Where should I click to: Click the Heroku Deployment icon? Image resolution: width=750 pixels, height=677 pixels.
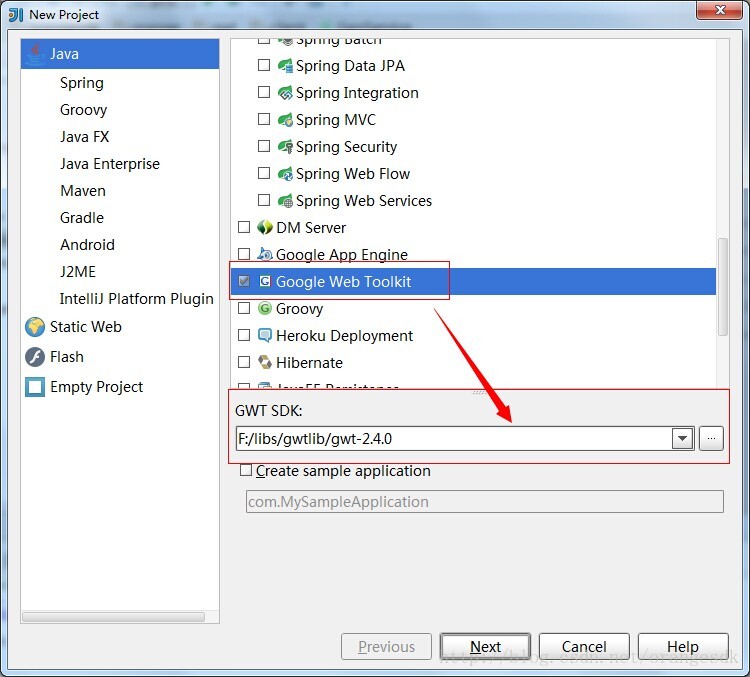coord(265,335)
